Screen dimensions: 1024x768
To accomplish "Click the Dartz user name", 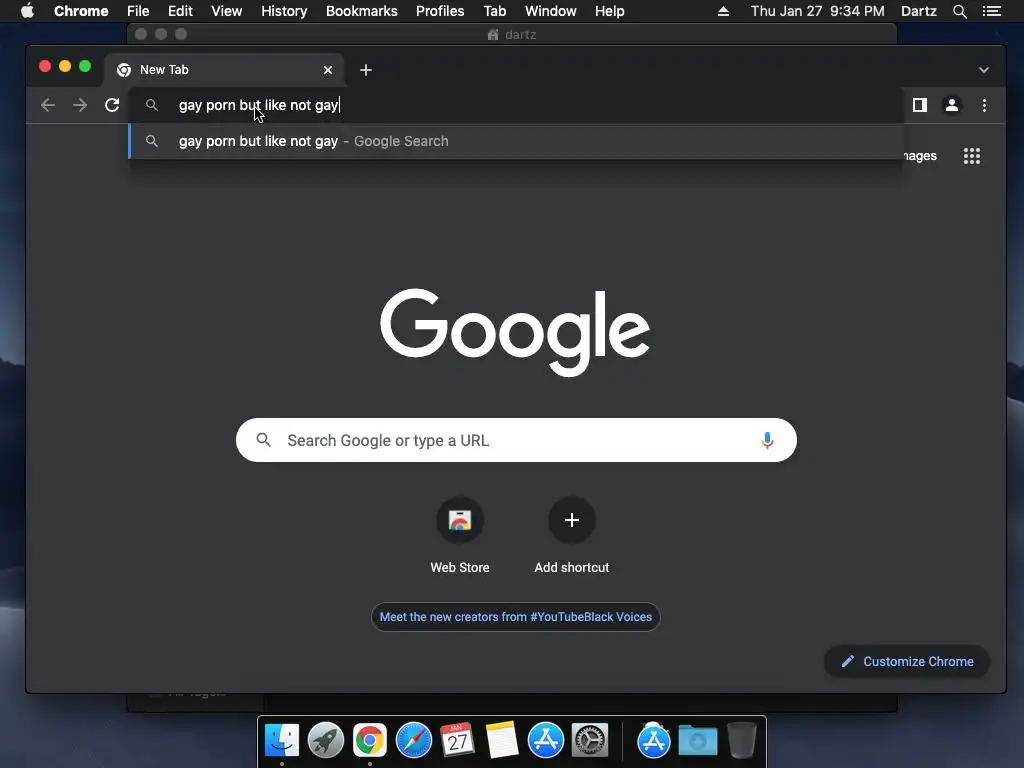I will [x=918, y=11].
